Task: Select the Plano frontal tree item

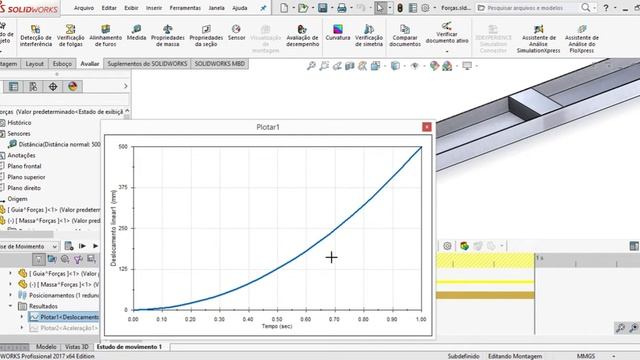Action: (24, 166)
